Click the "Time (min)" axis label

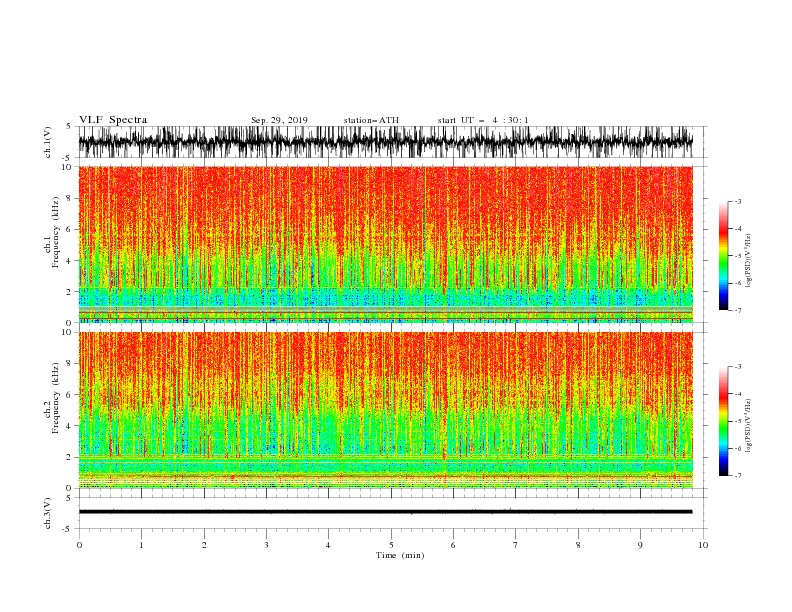point(400,555)
